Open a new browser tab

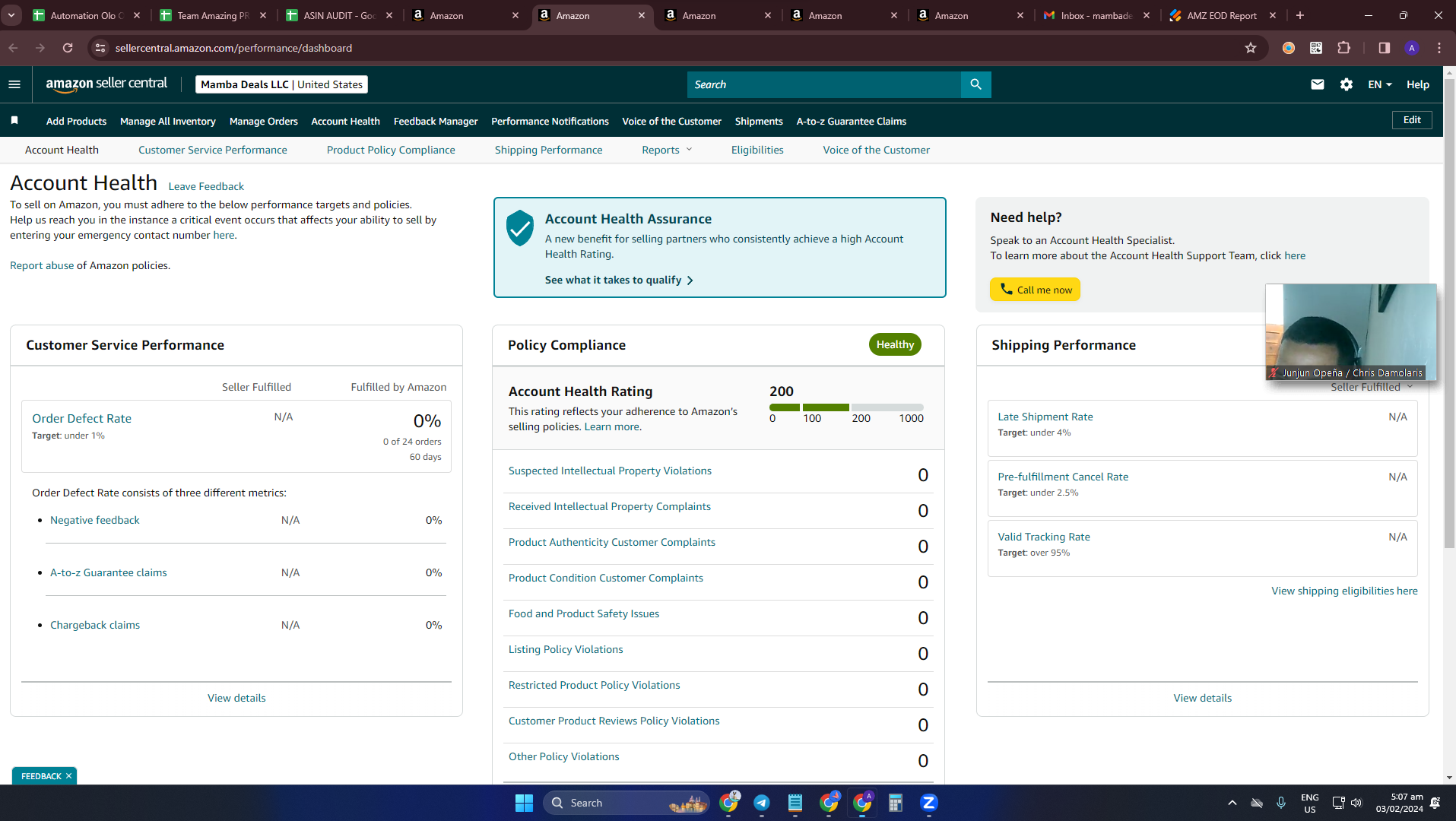[1300, 15]
